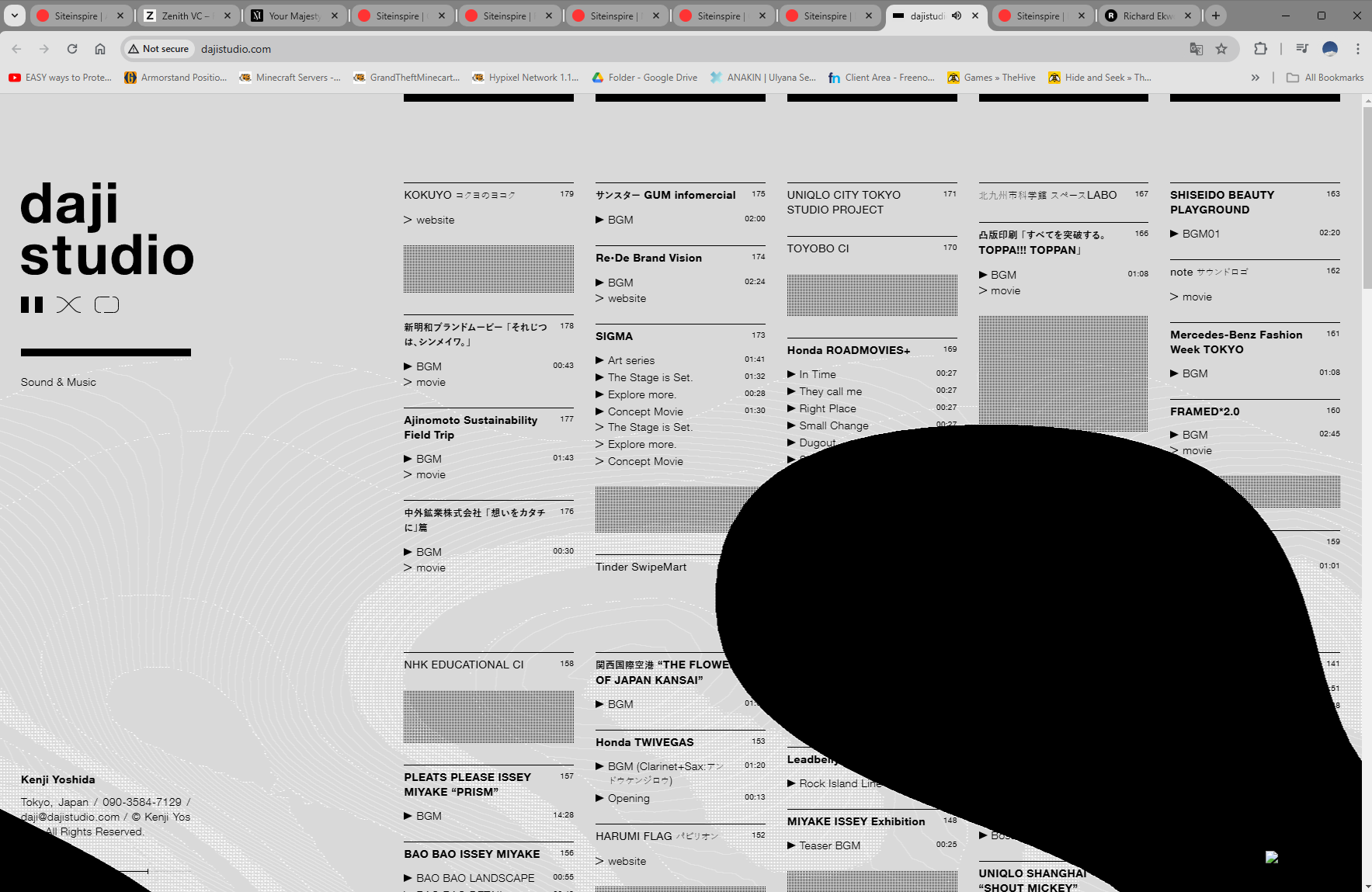The image size is (1372, 892).
Task: Toggle the loop repeat icon
Action: 106,305
